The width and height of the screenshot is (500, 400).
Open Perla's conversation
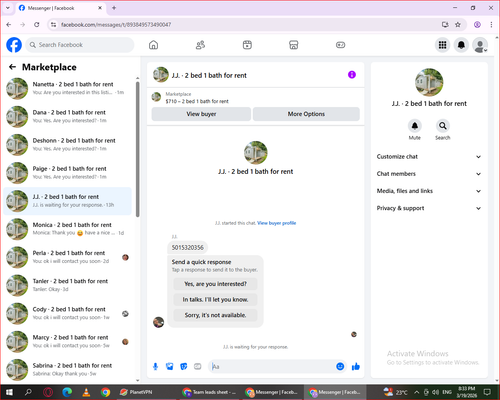[68, 257]
